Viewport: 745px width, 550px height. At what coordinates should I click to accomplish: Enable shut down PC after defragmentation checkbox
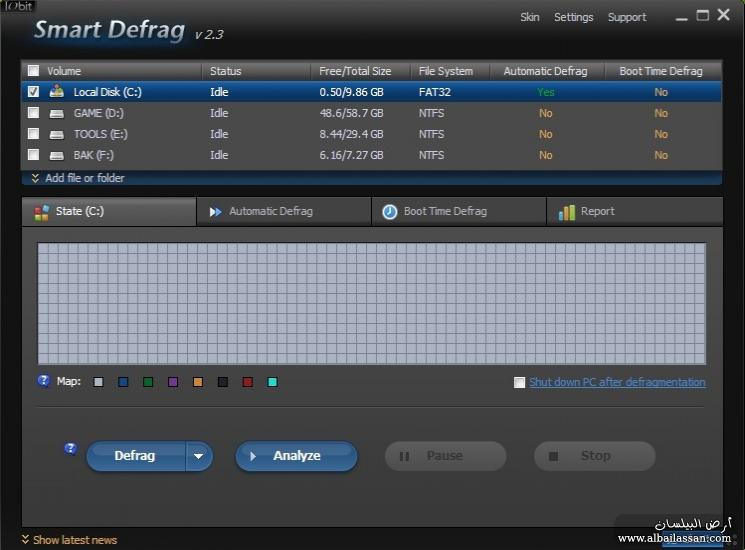519,382
